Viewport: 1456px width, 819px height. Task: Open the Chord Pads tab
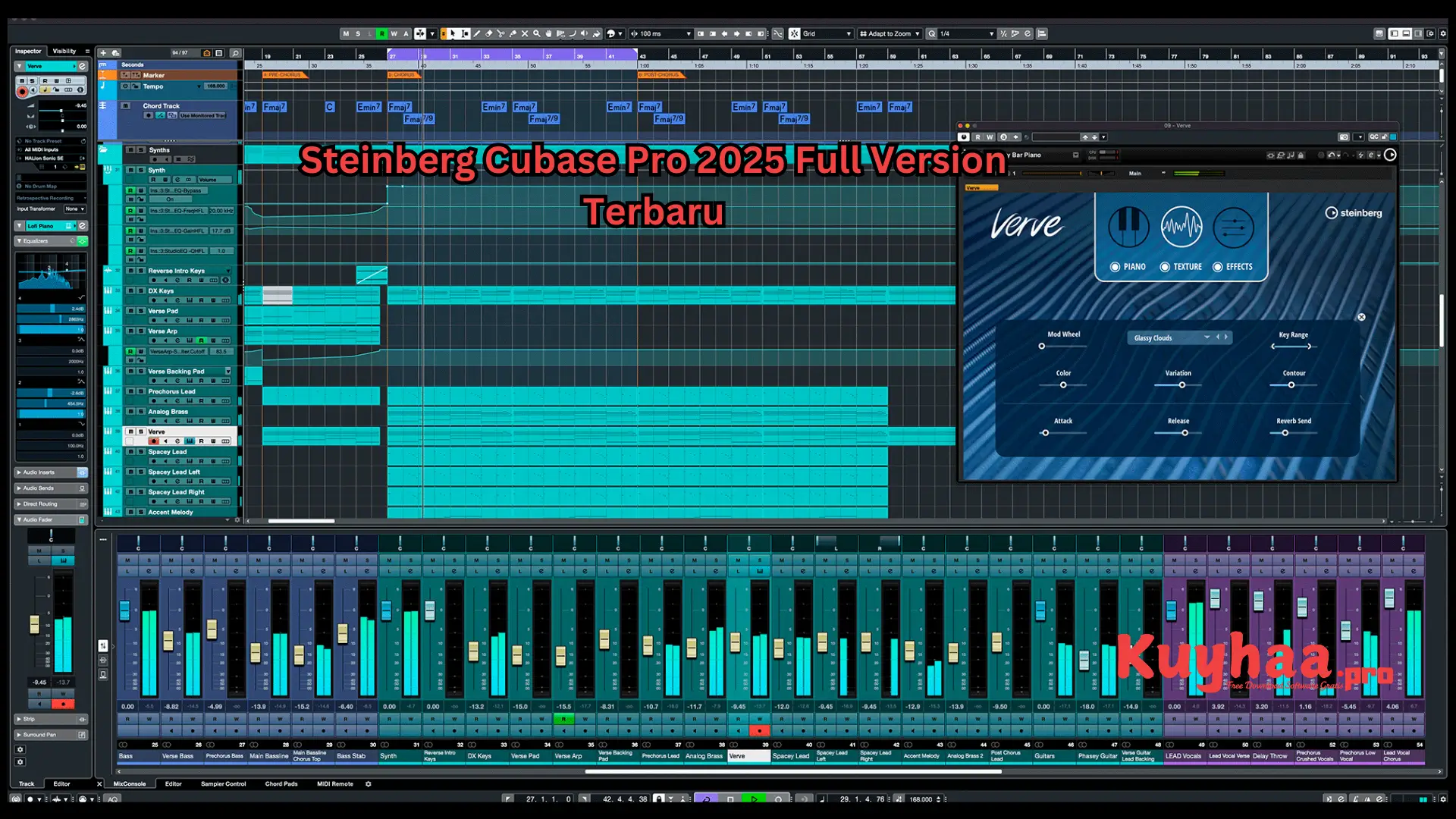coord(281,784)
